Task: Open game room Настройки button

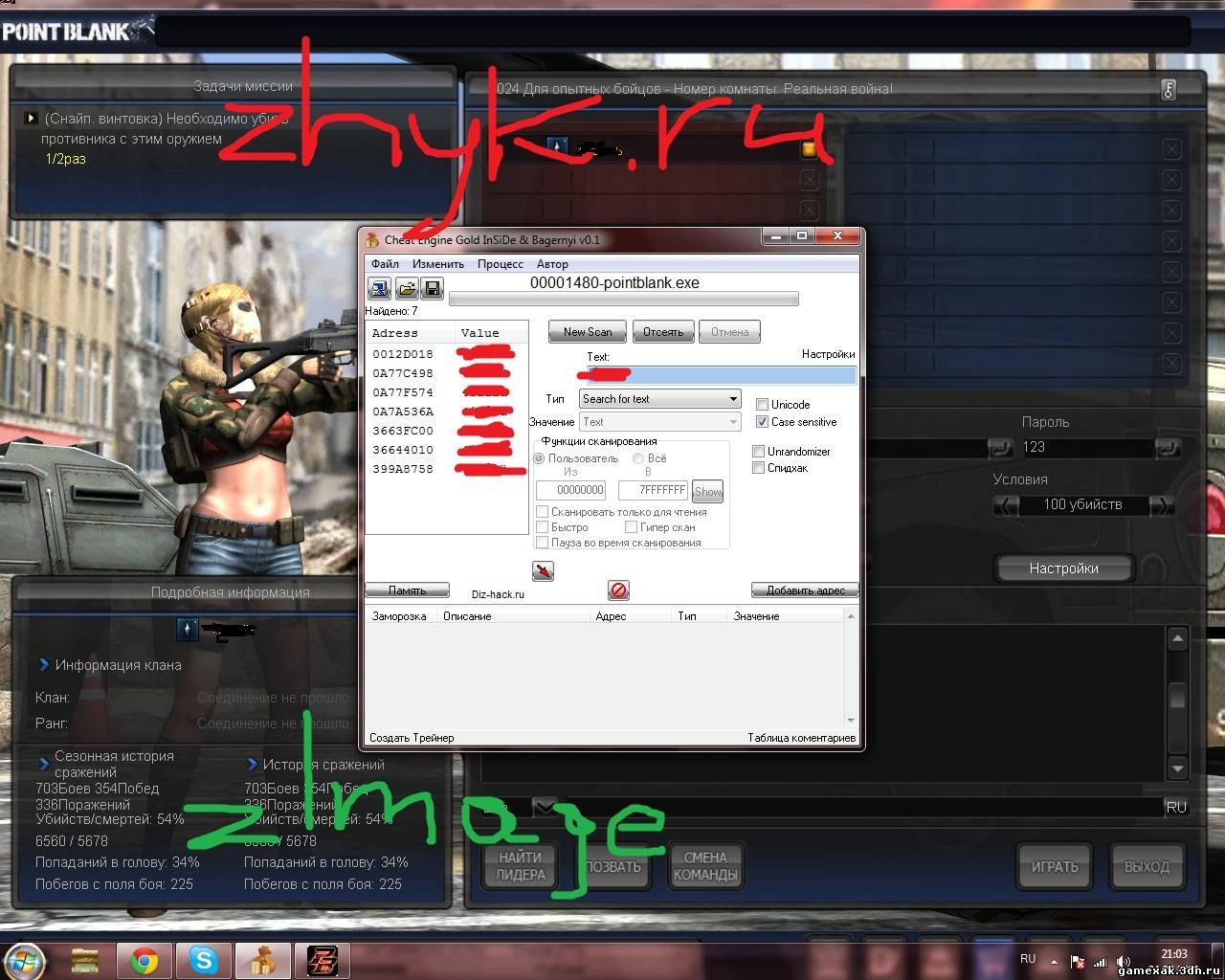Action: click(x=1063, y=568)
